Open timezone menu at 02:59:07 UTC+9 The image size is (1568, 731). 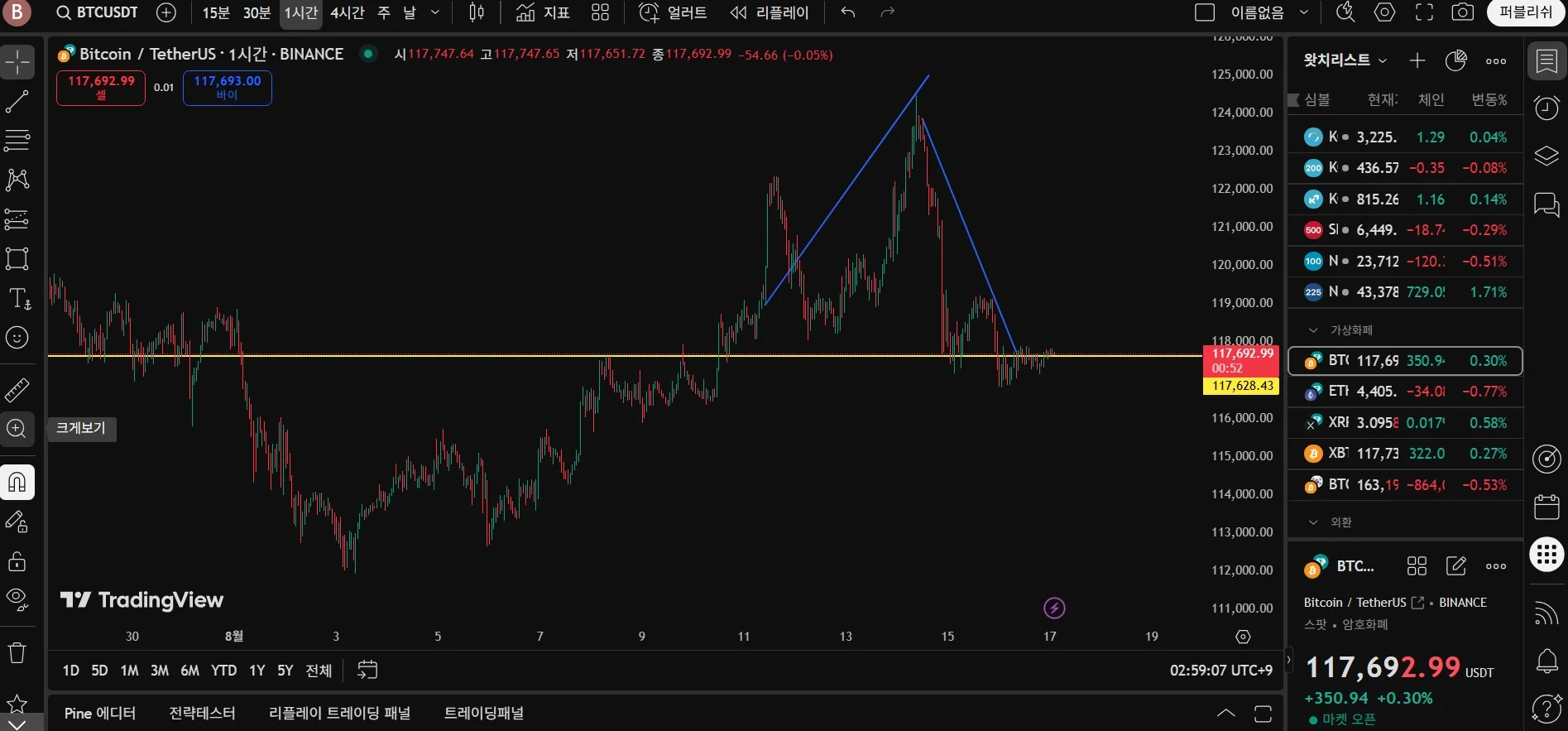pos(1220,671)
